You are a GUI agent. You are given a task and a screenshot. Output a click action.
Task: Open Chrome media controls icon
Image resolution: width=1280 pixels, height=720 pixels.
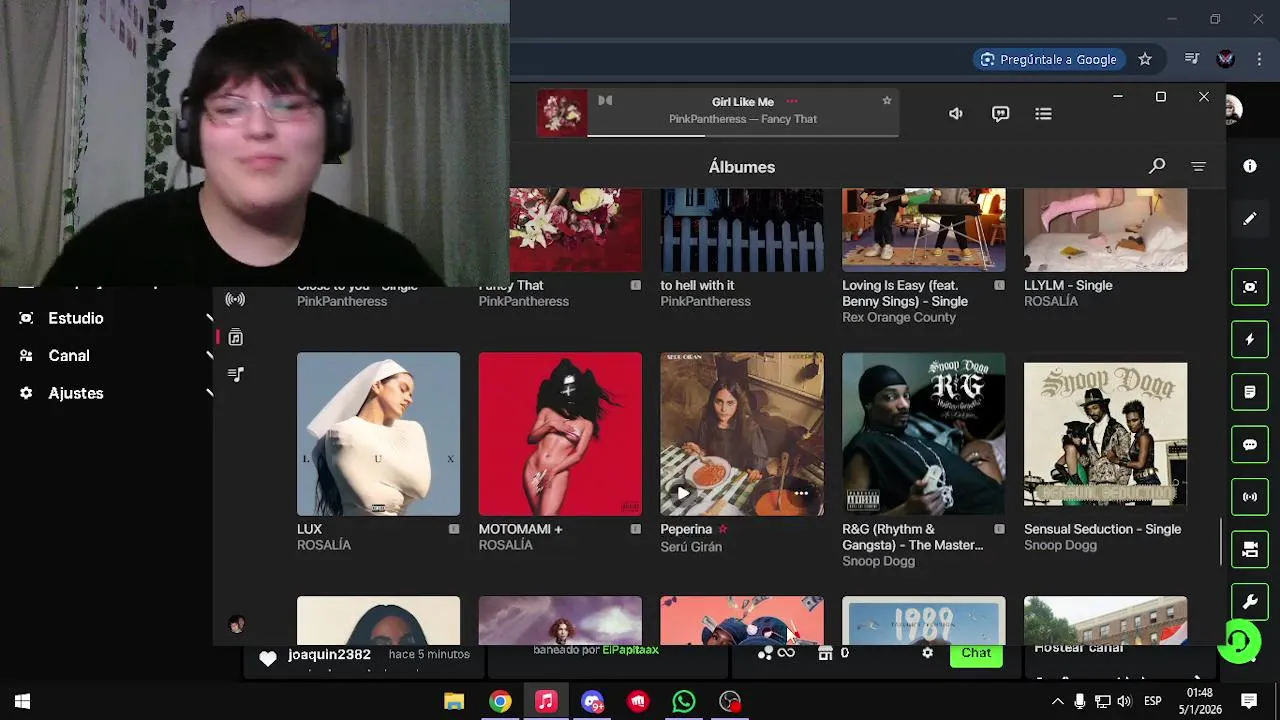[x=1191, y=59]
